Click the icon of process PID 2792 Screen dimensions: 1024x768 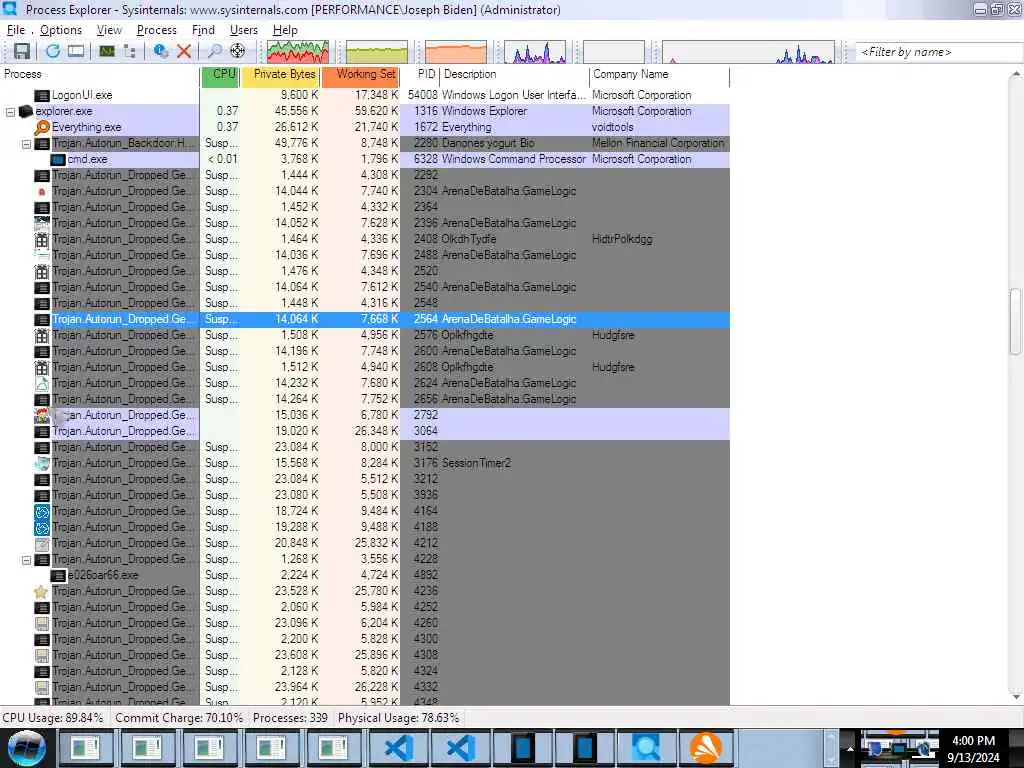point(42,415)
